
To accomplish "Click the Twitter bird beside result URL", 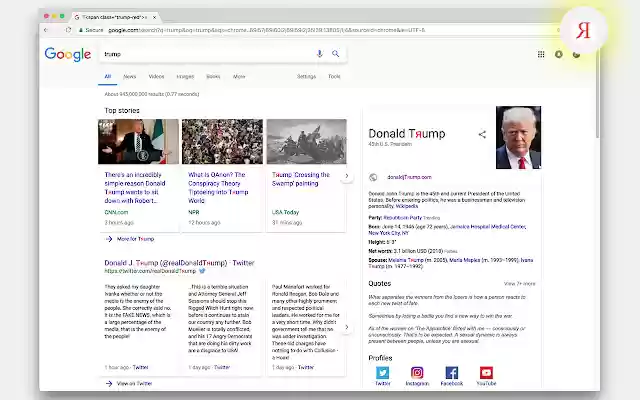I will point(202,271).
